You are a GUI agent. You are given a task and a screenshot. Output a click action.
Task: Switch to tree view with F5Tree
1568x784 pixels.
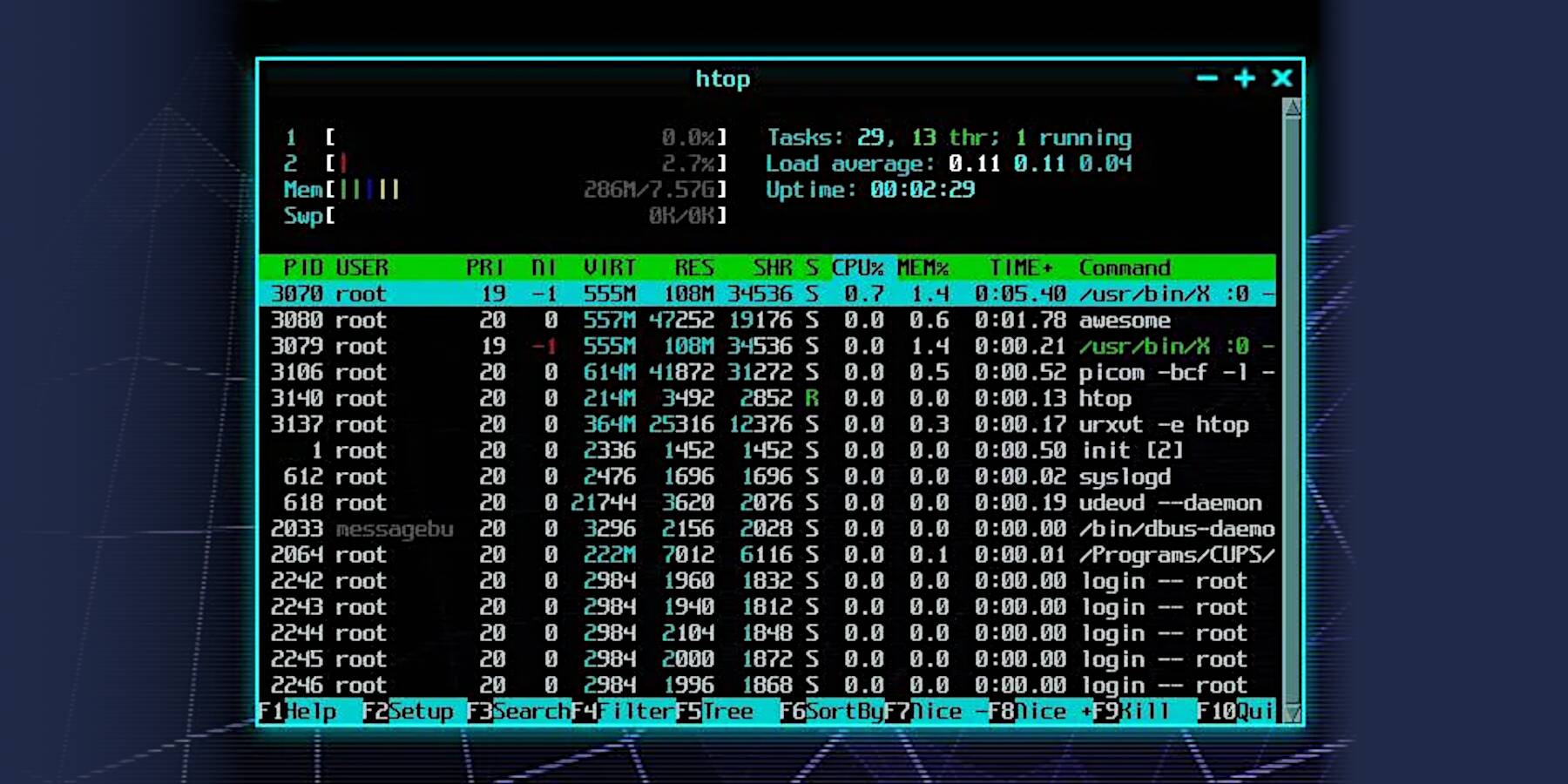click(714, 712)
